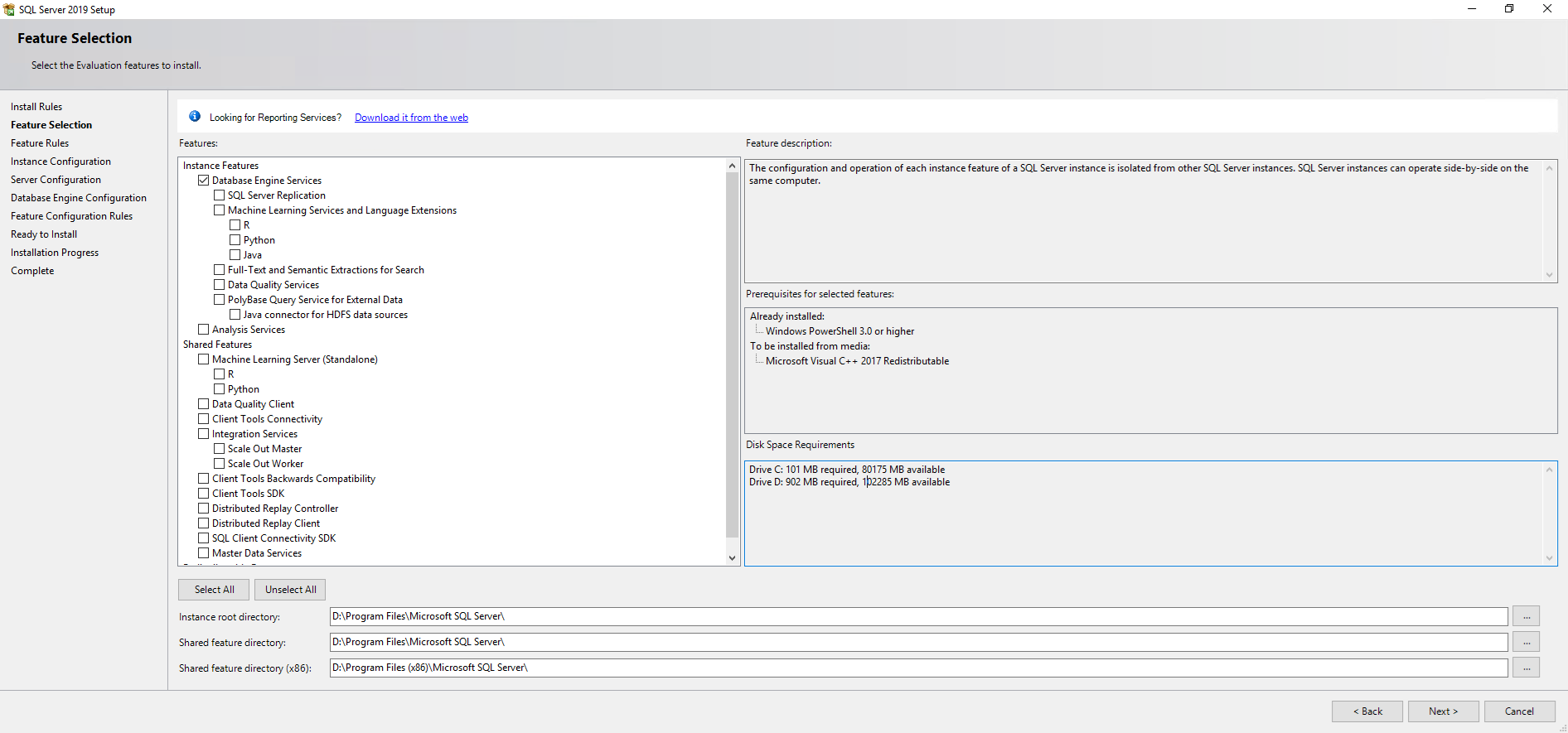Click into Shared feature directory field

pyautogui.click(x=918, y=642)
